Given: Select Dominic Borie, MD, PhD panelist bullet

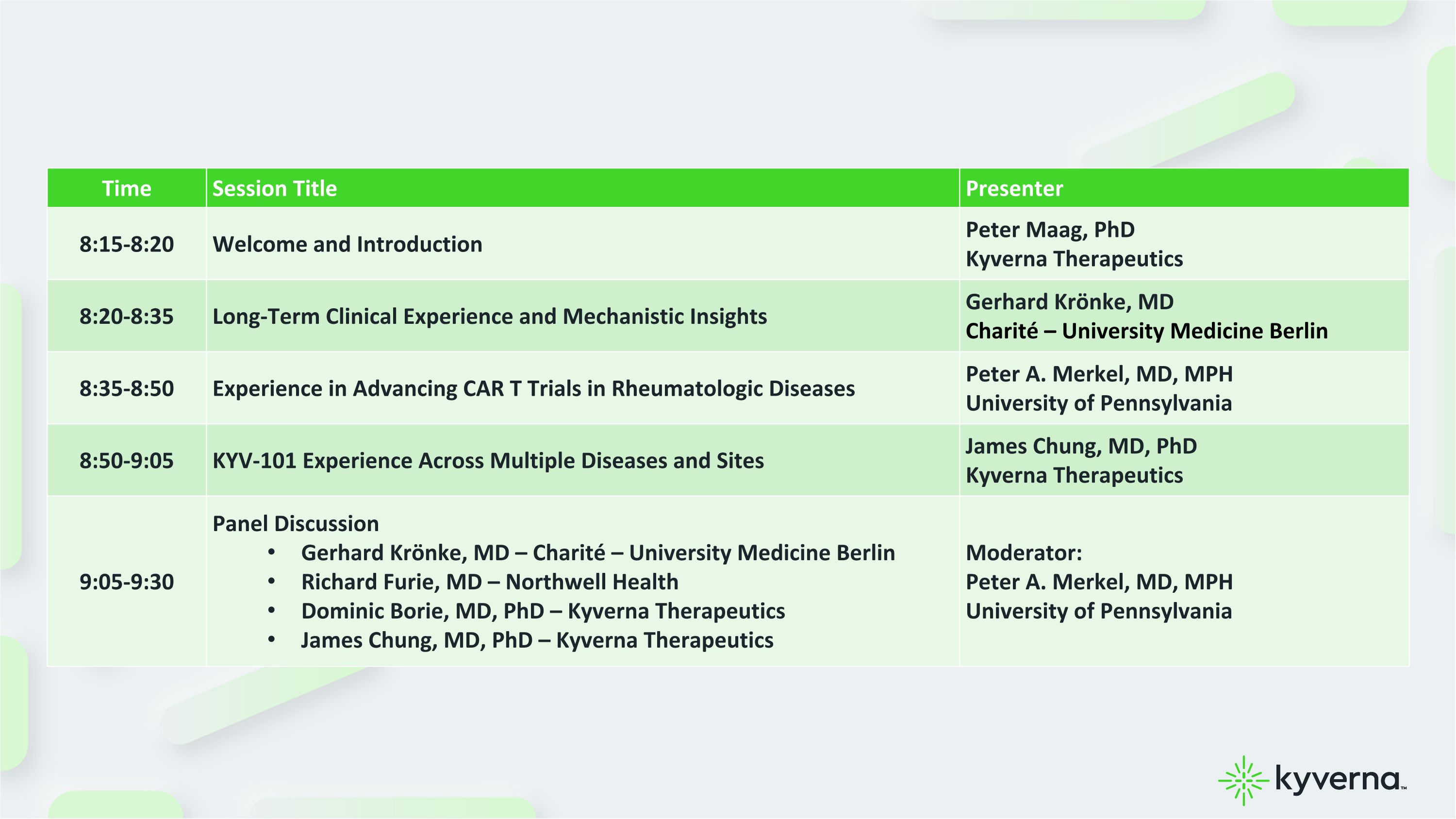Looking at the screenshot, I should coord(543,611).
